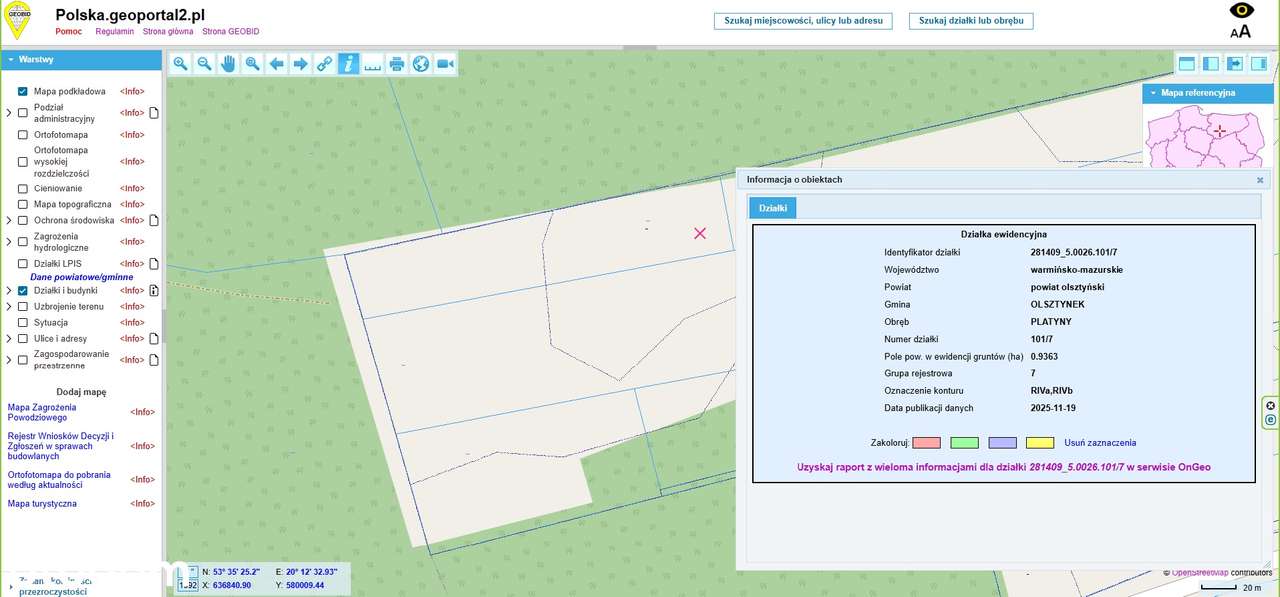Viewport: 1280px width, 597px height.
Task: Enable the Podział administracyjny layer checkbox
Action: (23, 113)
